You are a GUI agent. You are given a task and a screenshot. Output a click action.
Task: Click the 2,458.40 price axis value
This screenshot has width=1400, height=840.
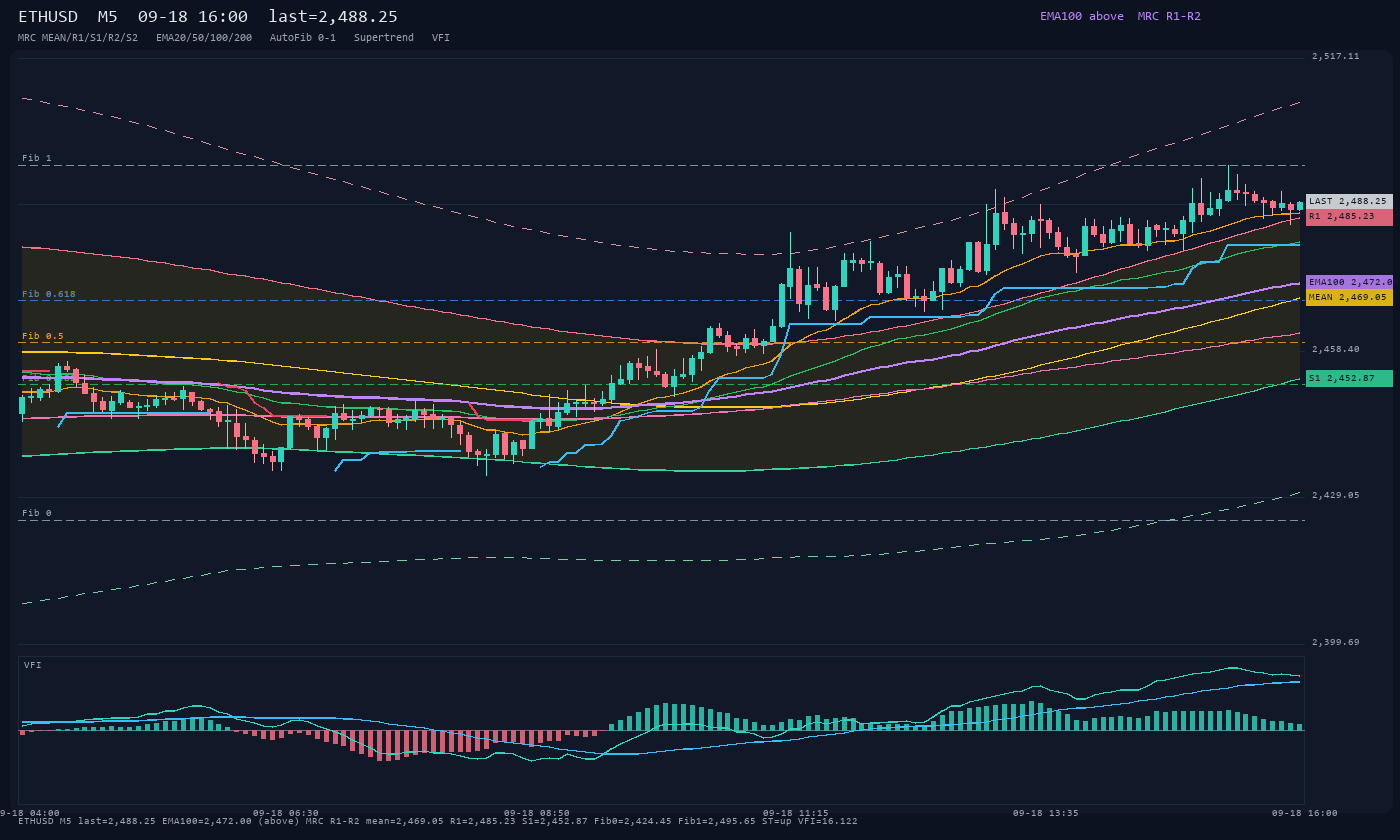1336,349
